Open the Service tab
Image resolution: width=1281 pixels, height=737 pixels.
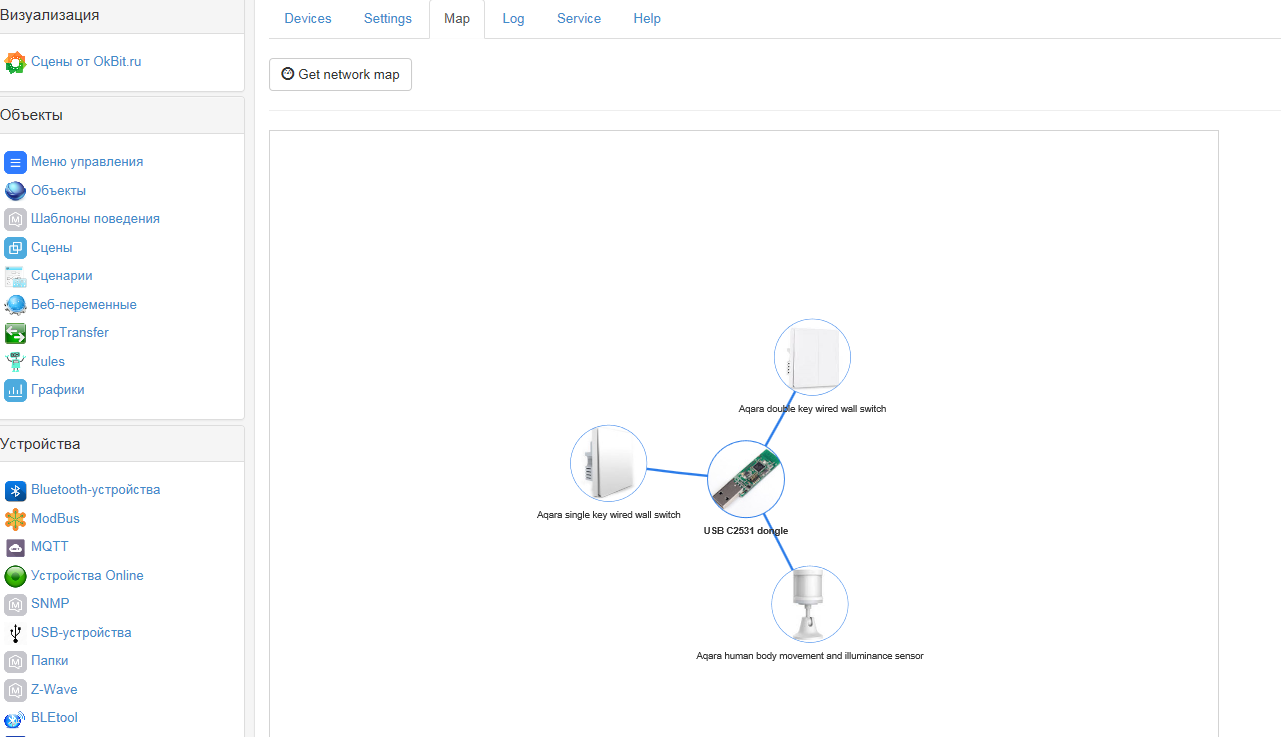(x=579, y=19)
